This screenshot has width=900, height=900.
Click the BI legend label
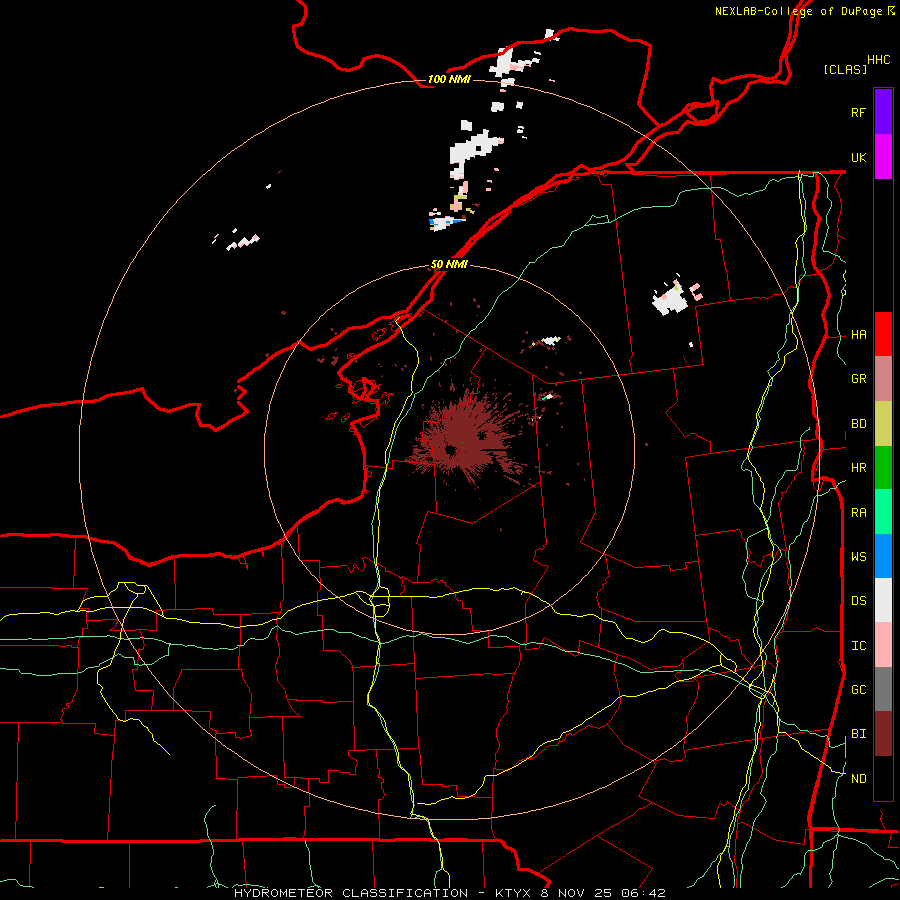[858, 734]
